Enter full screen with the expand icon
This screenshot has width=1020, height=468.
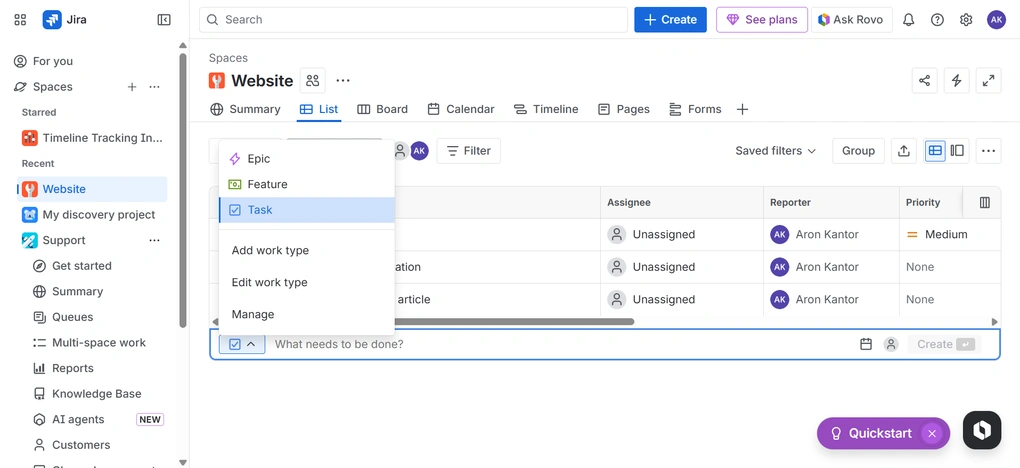coord(988,81)
